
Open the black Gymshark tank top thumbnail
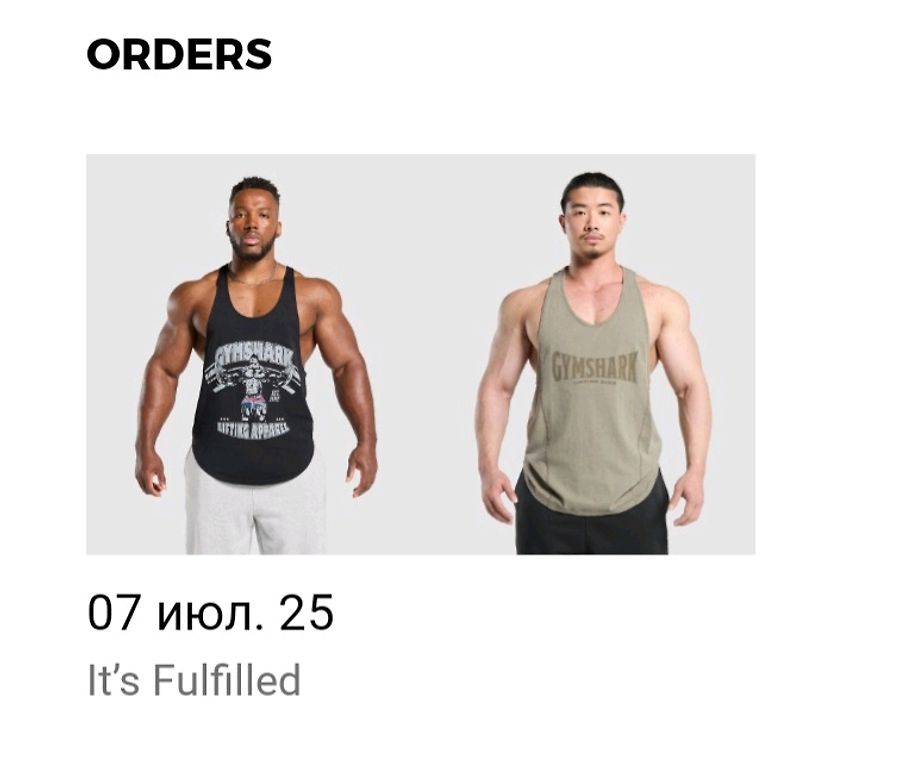pyautogui.click(x=256, y=354)
